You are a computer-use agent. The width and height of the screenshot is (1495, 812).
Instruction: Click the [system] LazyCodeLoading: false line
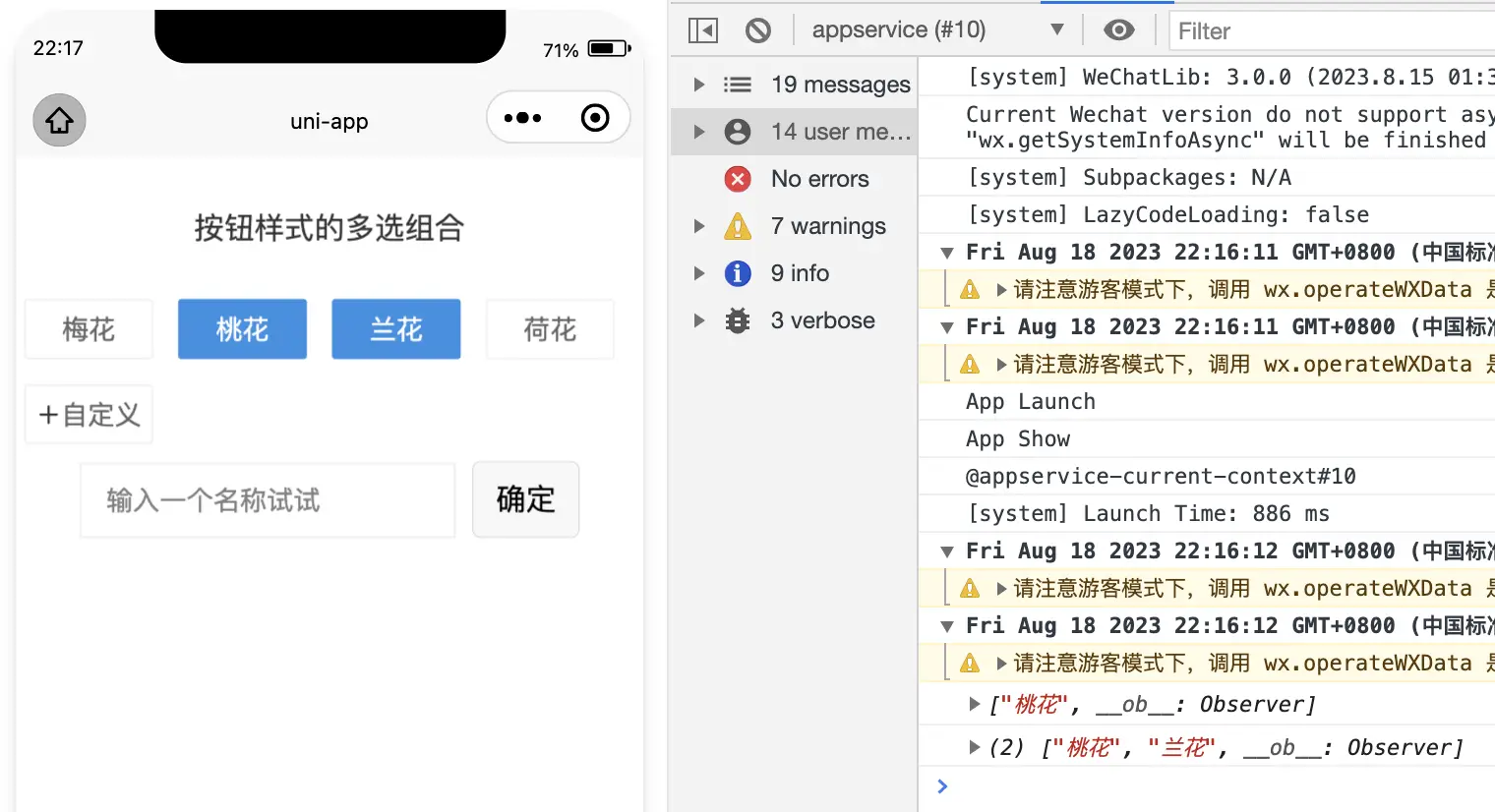click(1168, 214)
